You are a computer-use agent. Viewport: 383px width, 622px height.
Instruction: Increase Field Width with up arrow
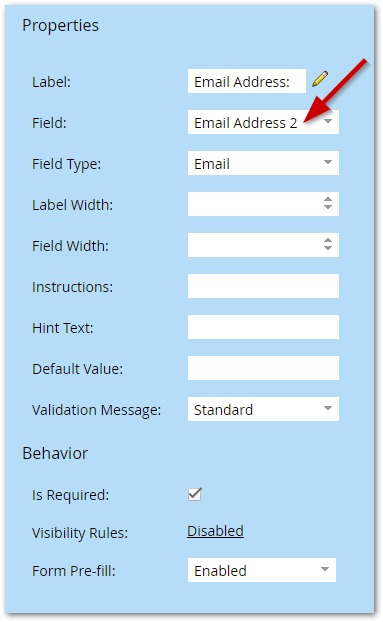point(328,240)
